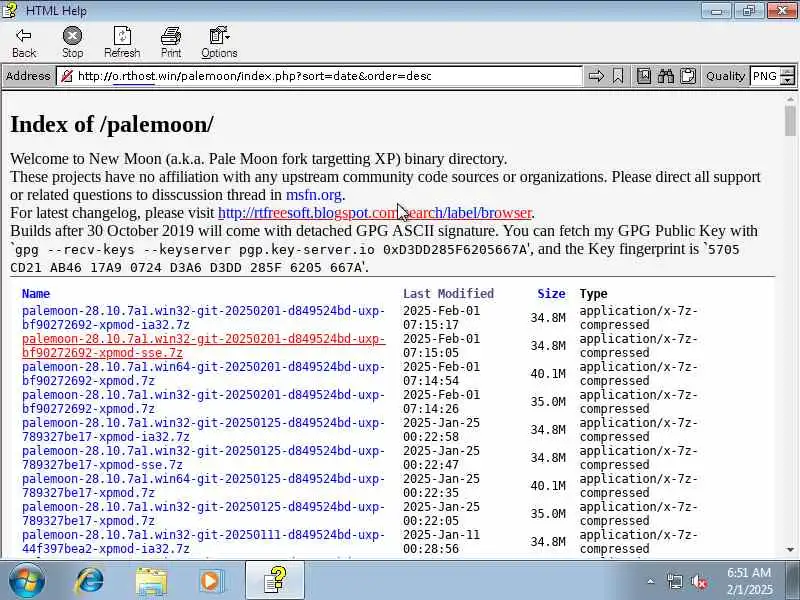The image size is (800, 600).
Task: Click the network icon in the system tray
Action: (674, 581)
